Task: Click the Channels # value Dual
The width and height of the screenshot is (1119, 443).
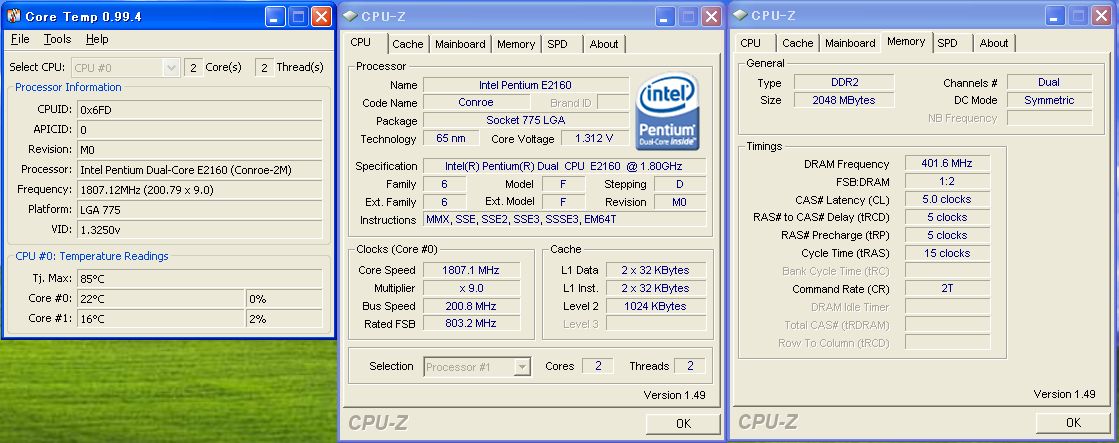Action: 1049,83
